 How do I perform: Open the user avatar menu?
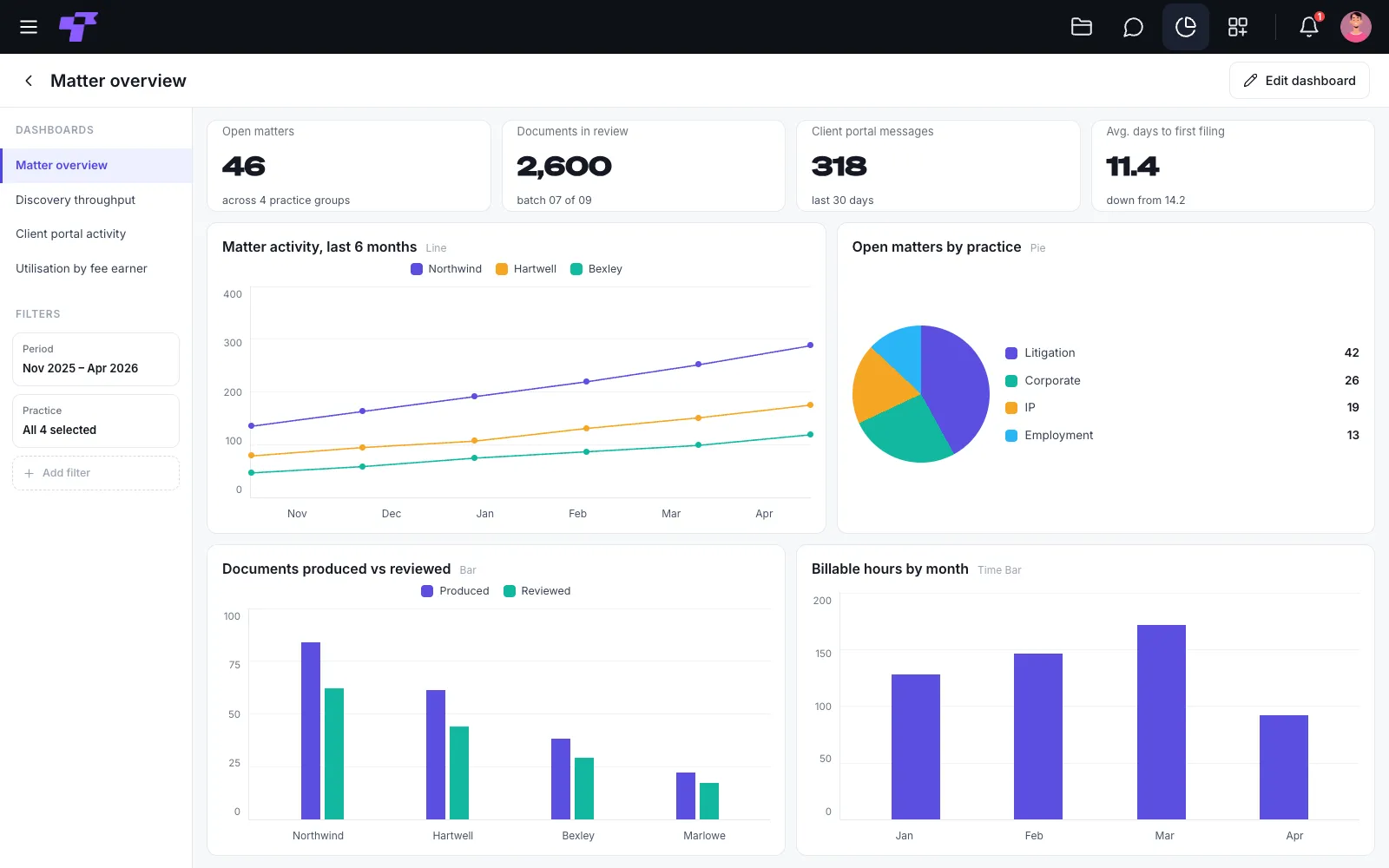pyautogui.click(x=1356, y=27)
